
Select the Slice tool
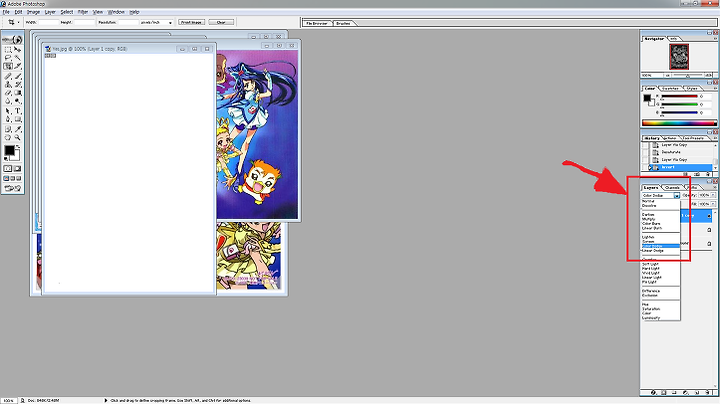(17, 67)
